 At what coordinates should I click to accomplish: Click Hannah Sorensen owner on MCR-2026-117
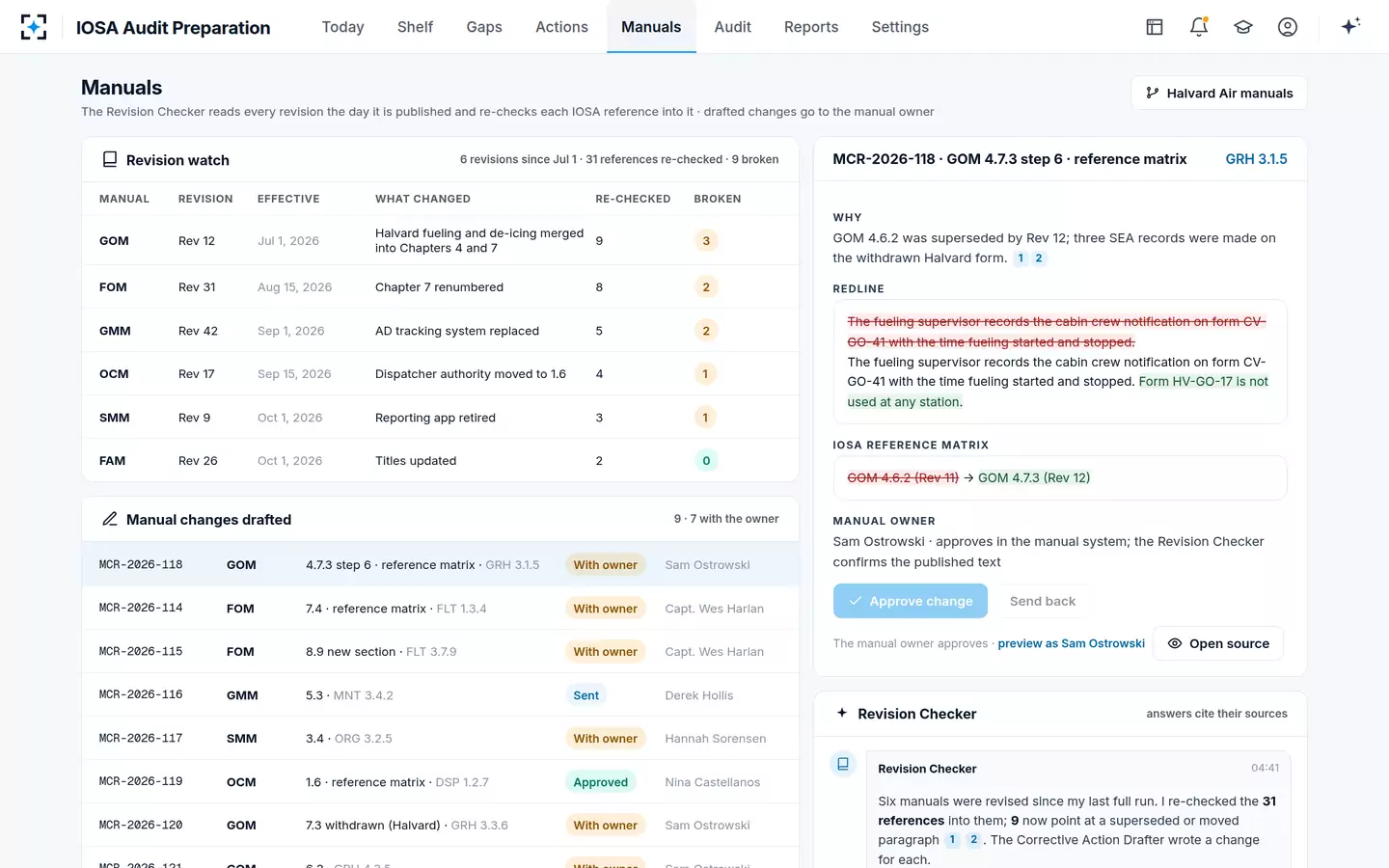click(715, 739)
